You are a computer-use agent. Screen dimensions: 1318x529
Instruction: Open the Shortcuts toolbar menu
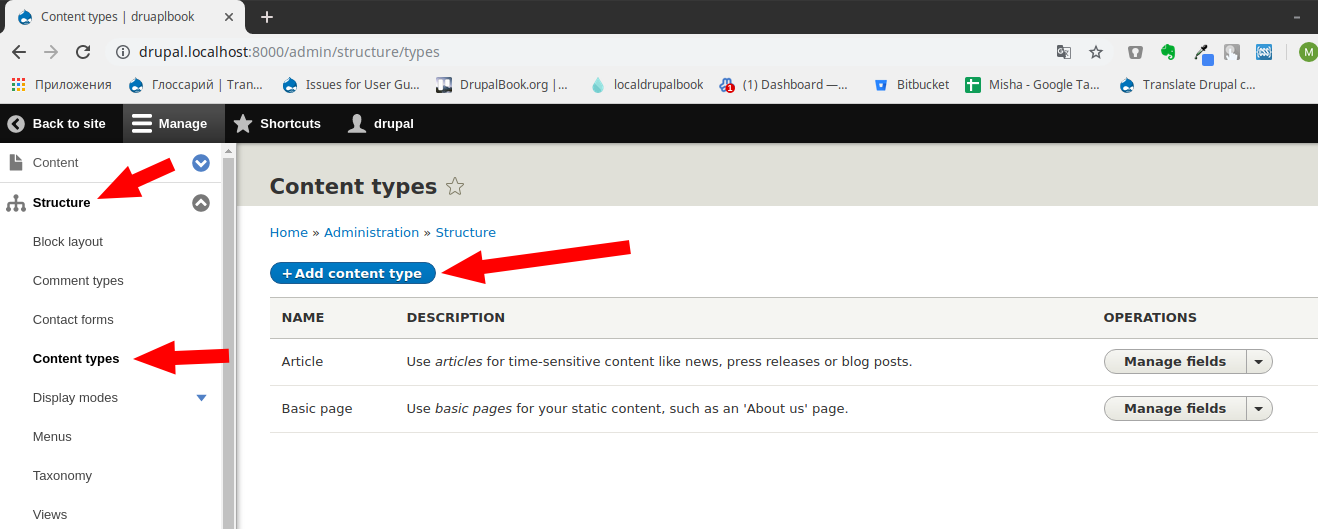point(277,123)
